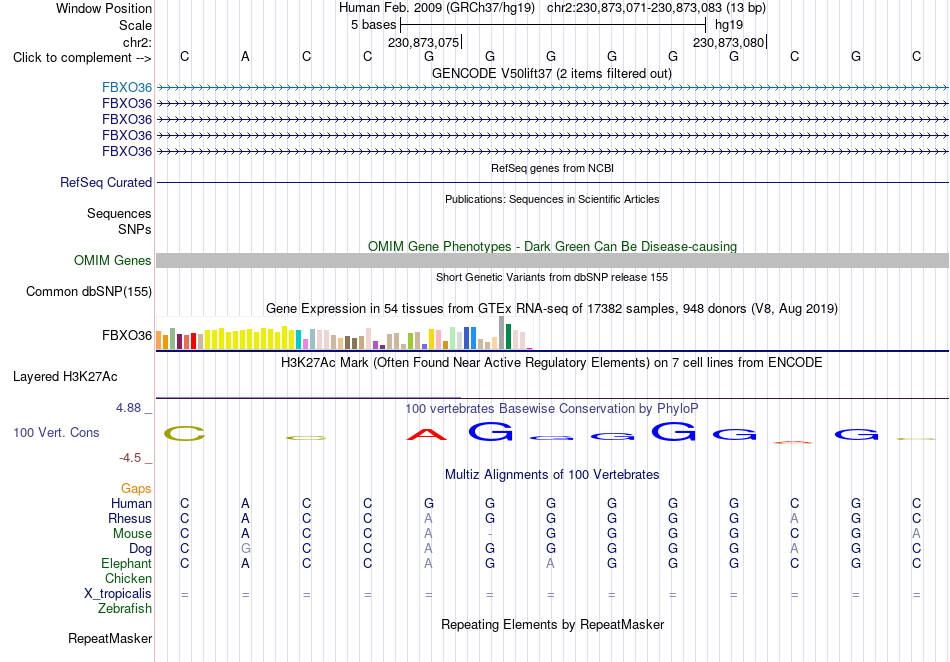Select the SNPs label under Publications
The image size is (950, 662).
pyautogui.click(x=135, y=230)
